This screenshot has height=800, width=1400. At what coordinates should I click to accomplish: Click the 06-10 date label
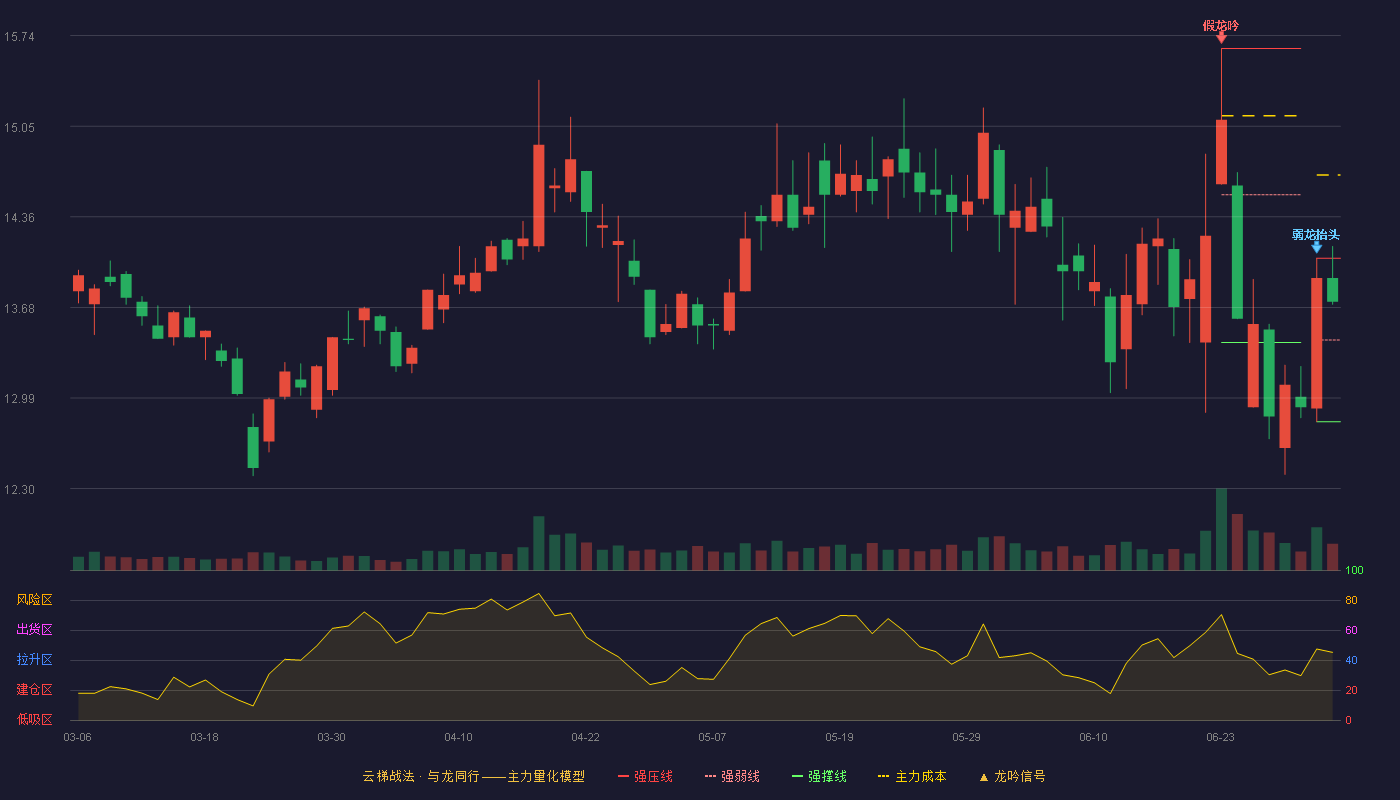(x=1093, y=737)
